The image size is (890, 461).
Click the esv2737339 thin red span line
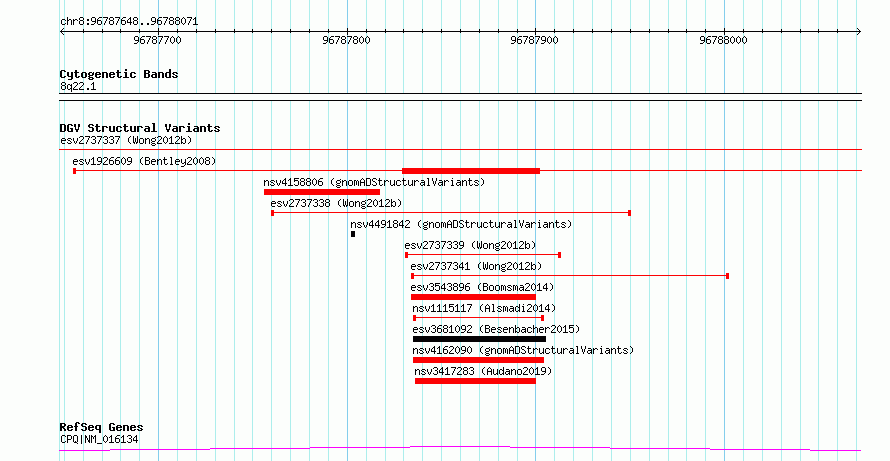coord(483,255)
